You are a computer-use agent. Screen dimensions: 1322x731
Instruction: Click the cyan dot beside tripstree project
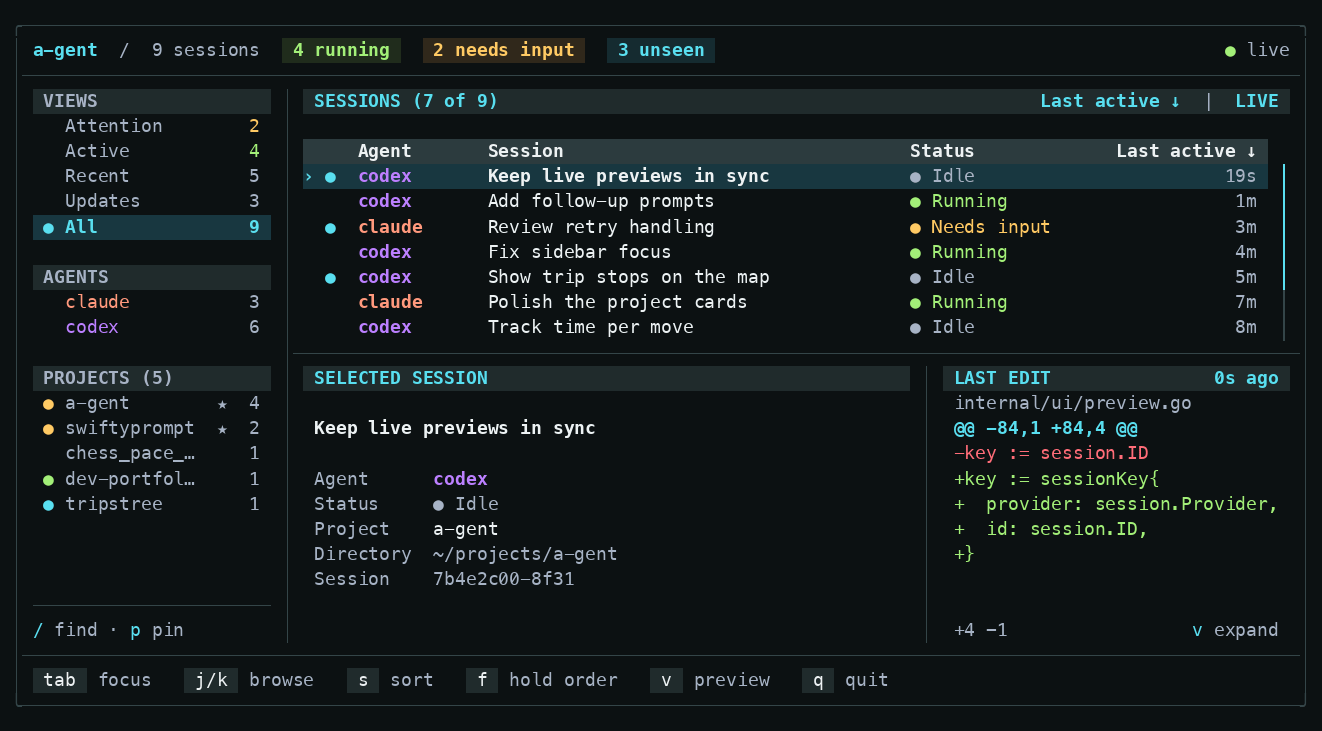[x=48, y=505]
